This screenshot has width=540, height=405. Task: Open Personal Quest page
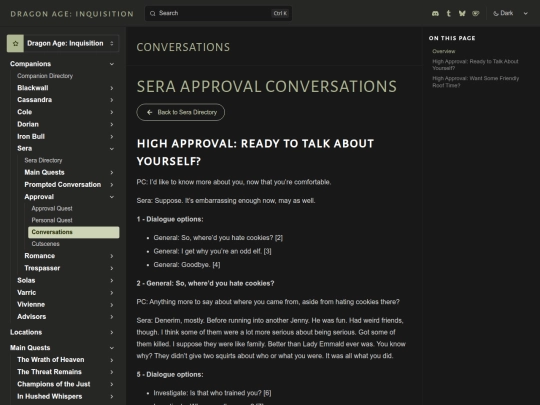coord(52,220)
